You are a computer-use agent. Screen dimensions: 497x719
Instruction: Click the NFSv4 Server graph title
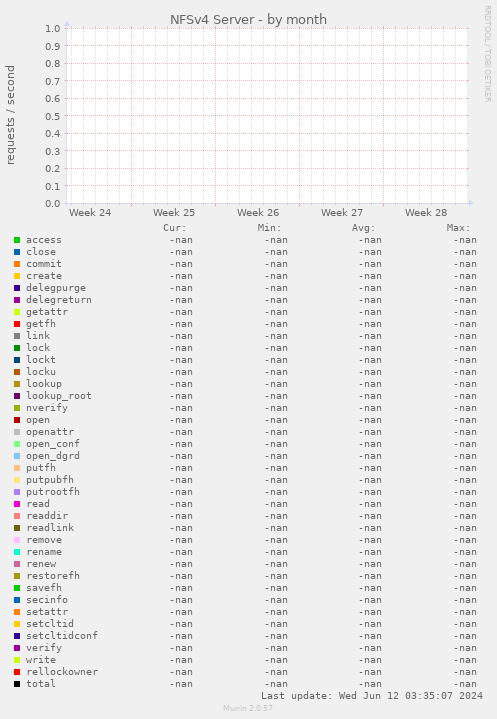[248, 20]
